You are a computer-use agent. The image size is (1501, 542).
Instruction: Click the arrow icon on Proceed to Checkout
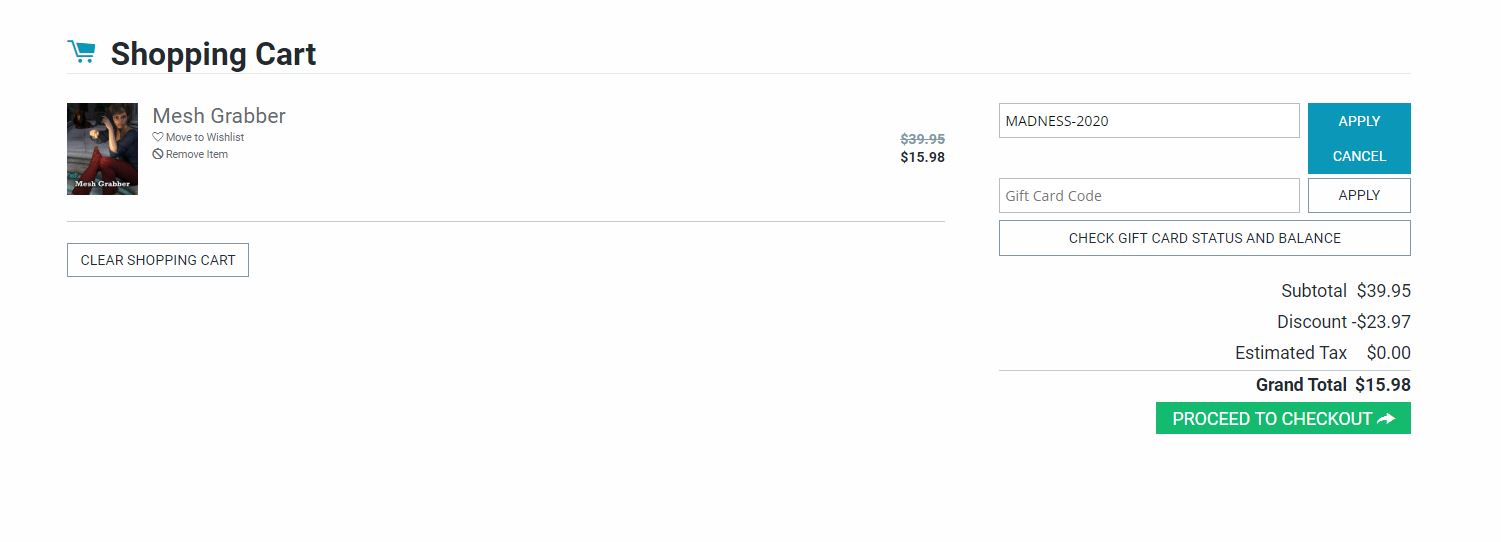[x=1385, y=419]
